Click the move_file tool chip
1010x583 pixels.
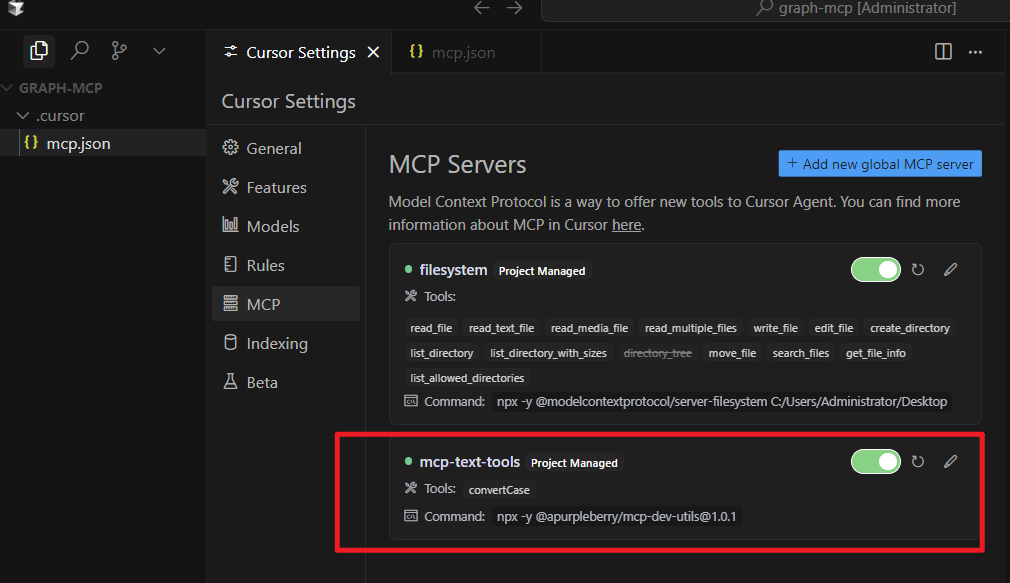[732, 353]
